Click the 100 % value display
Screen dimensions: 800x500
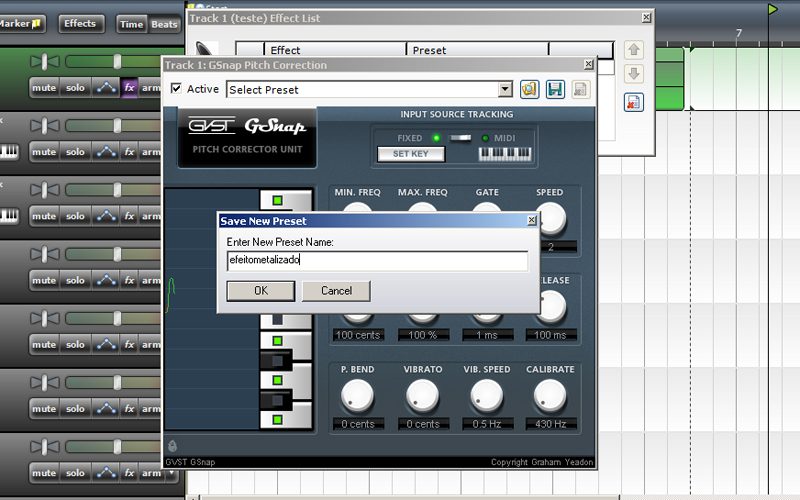click(423, 335)
